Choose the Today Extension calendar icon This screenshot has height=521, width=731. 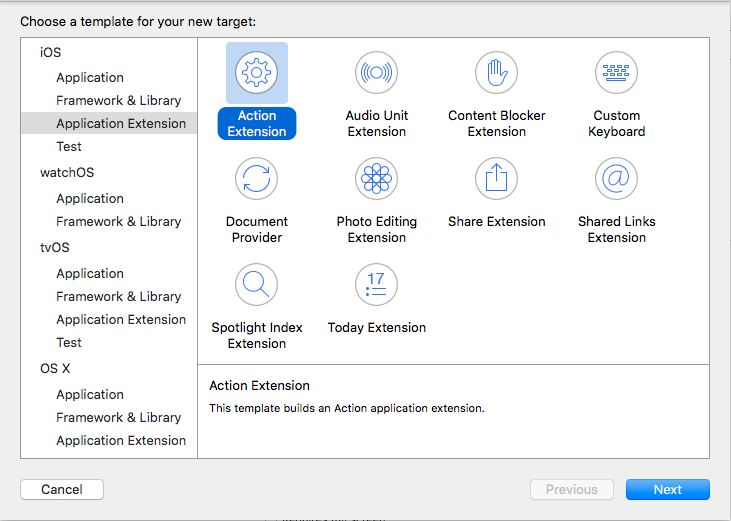[377, 285]
